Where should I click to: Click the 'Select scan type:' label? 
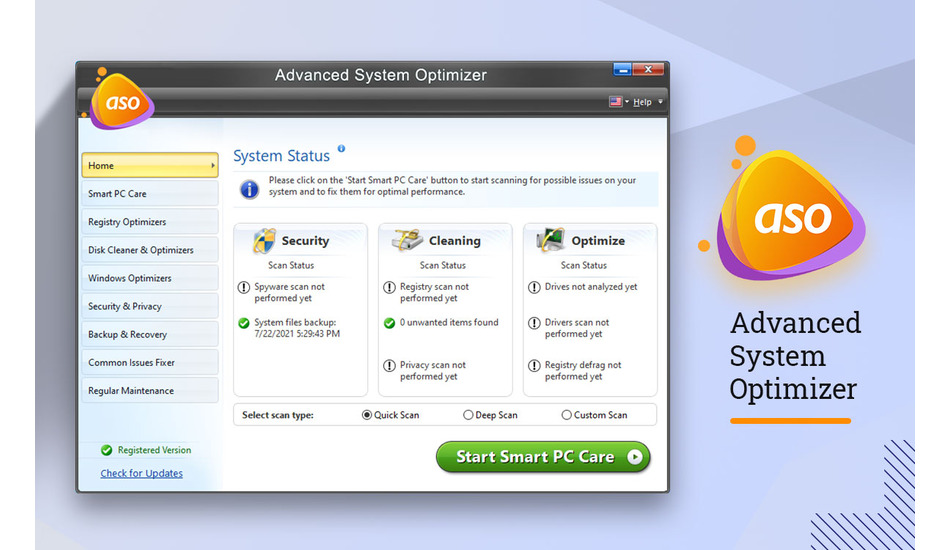coord(277,415)
